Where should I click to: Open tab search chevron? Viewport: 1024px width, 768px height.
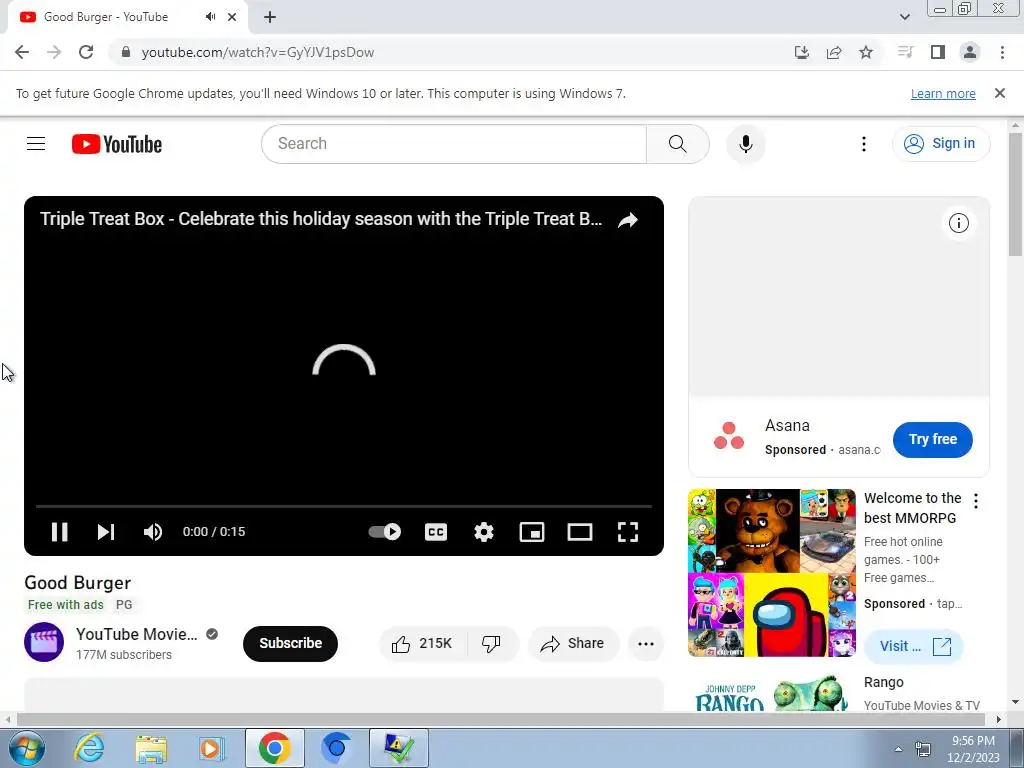(904, 17)
